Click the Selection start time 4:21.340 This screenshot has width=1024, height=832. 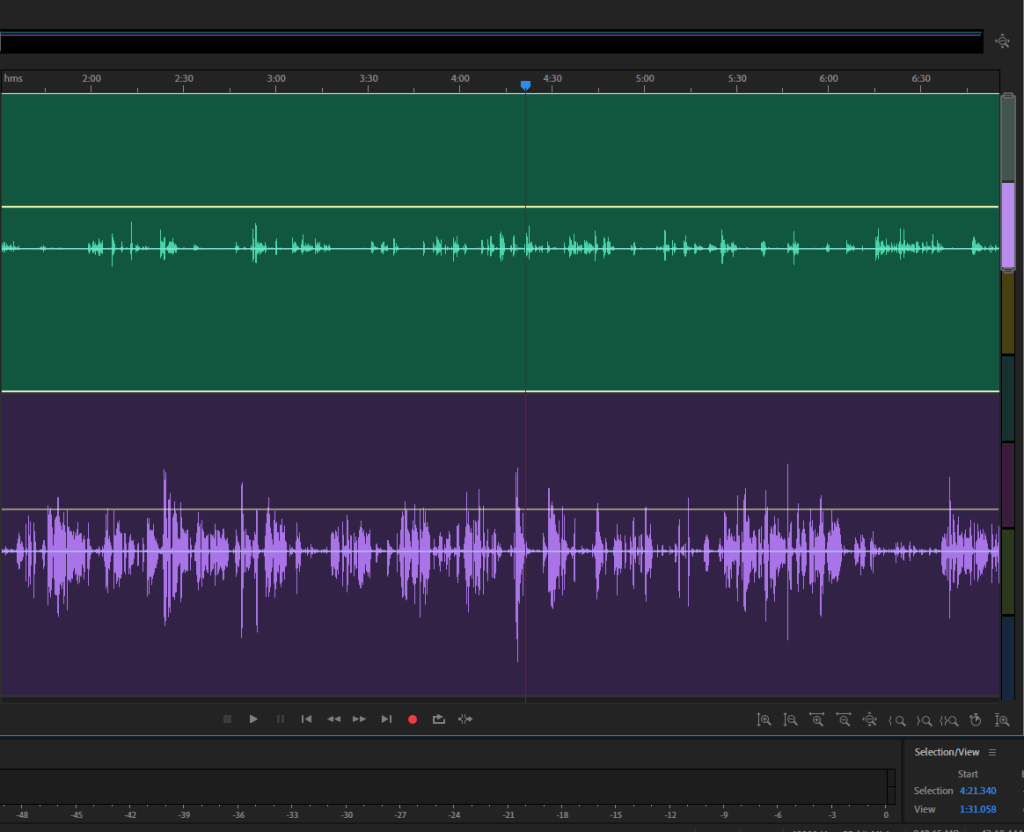[977, 791]
